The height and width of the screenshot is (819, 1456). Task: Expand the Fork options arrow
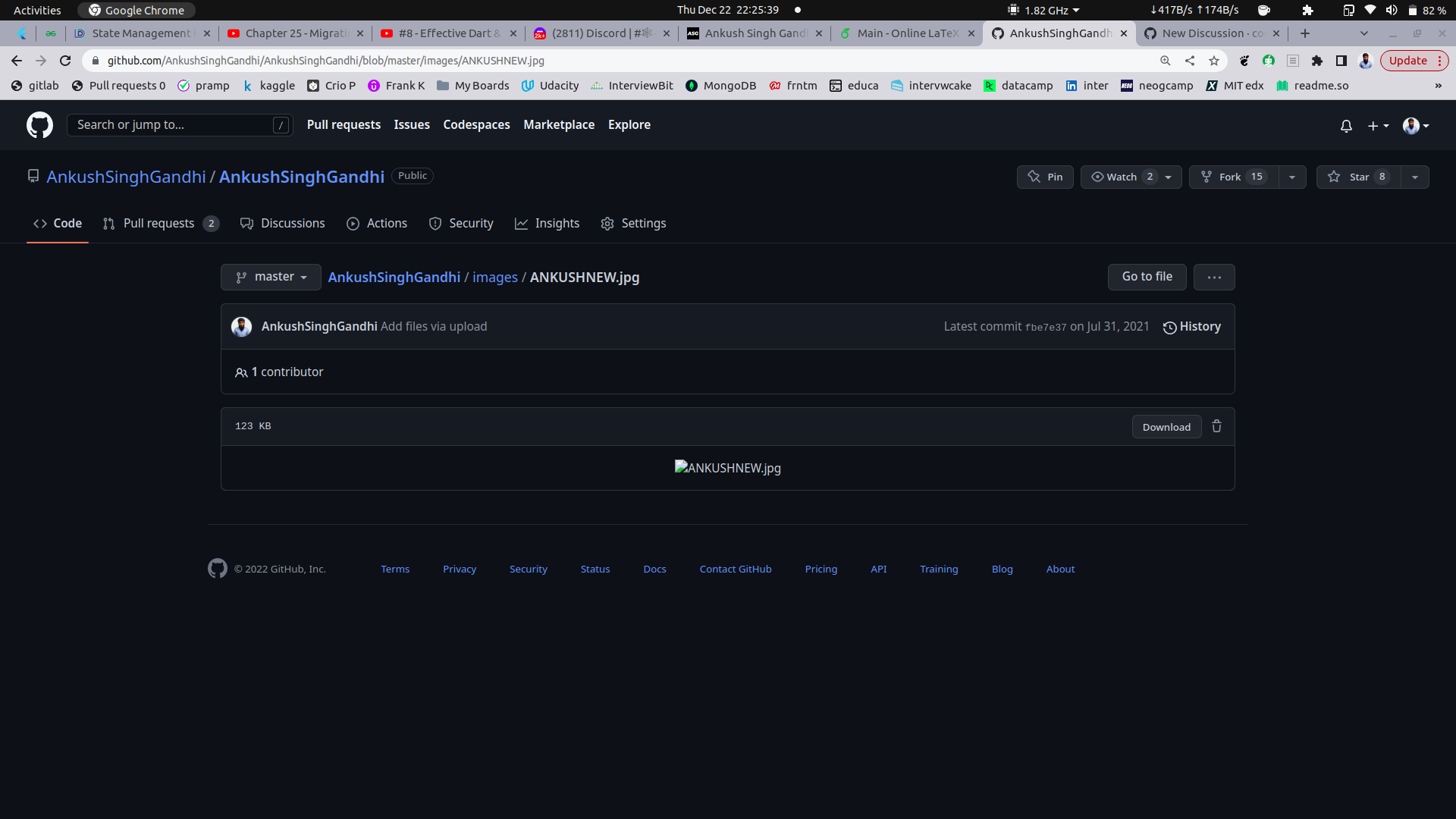click(x=1292, y=177)
